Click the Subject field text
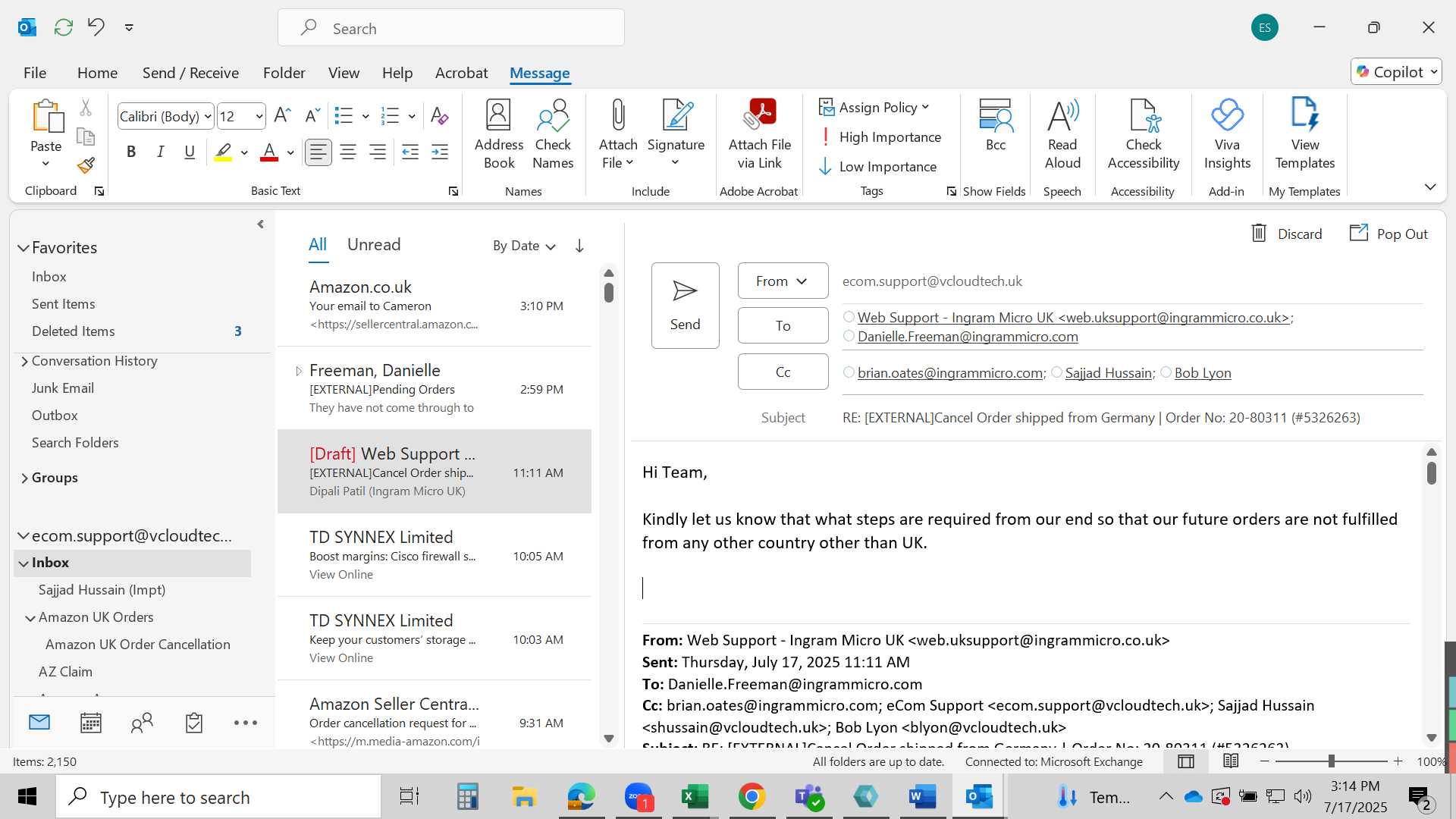Screen dimensions: 1456x819 pyautogui.click(x=1101, y=417)
